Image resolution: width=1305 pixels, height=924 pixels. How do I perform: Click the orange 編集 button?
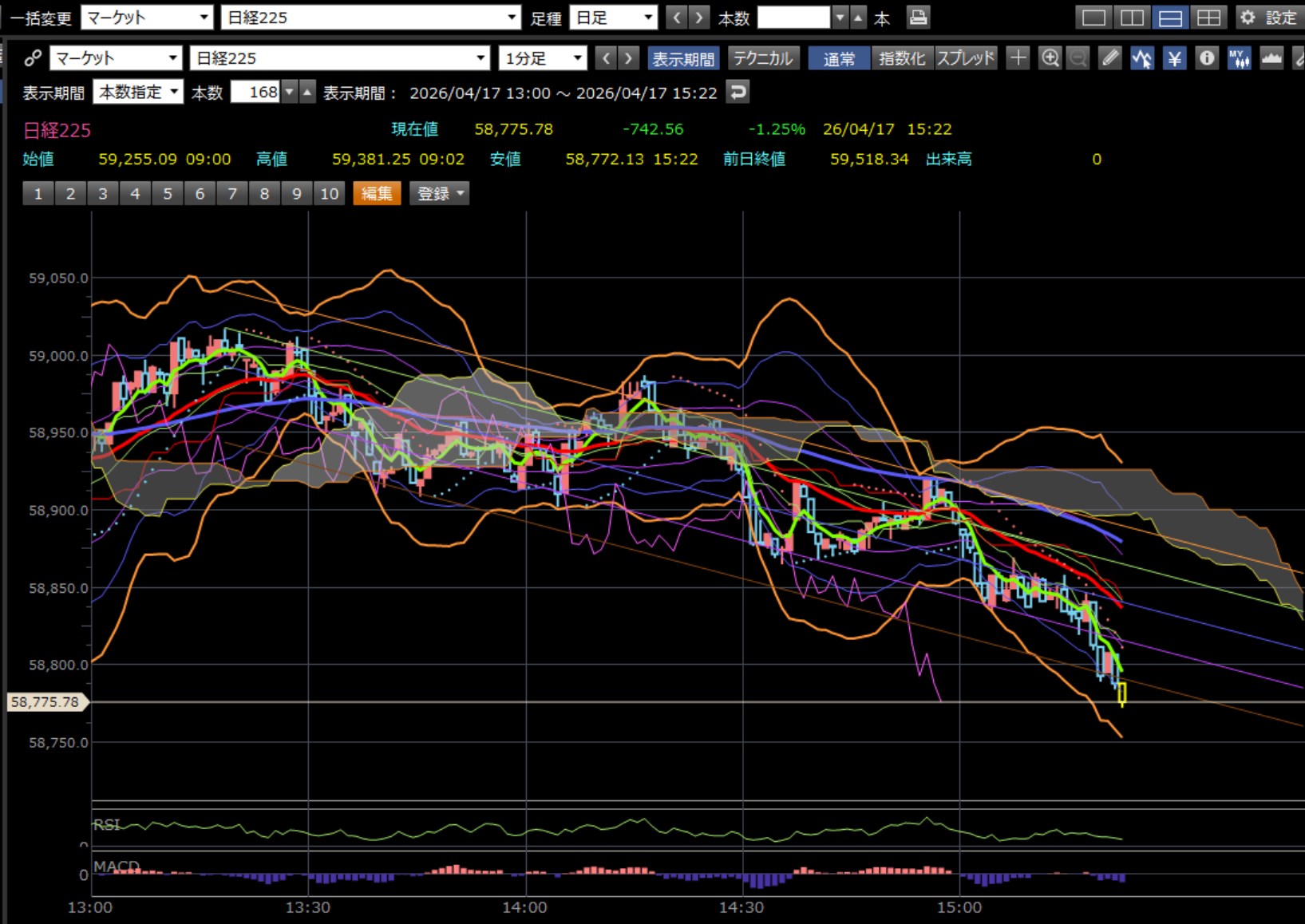377,194
